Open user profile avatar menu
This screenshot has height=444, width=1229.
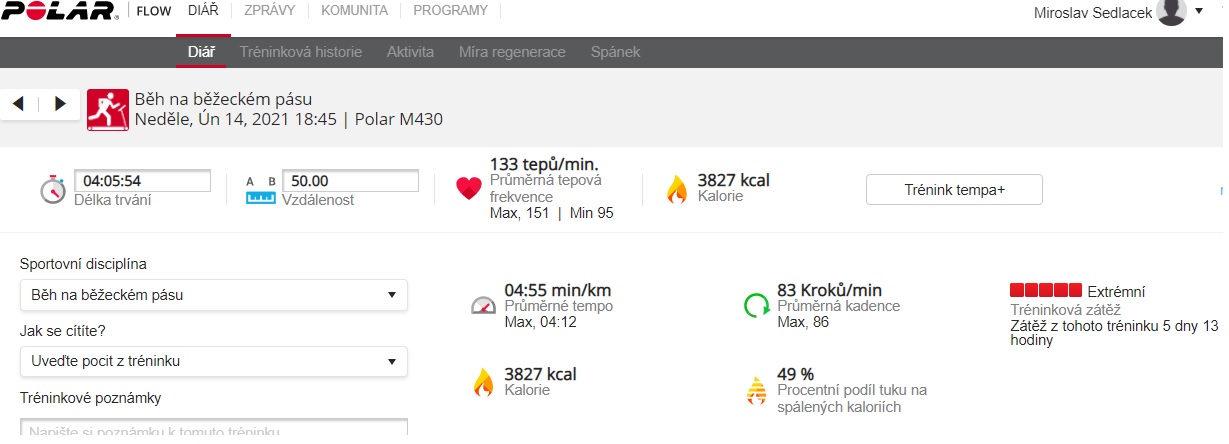[1171, 12]
